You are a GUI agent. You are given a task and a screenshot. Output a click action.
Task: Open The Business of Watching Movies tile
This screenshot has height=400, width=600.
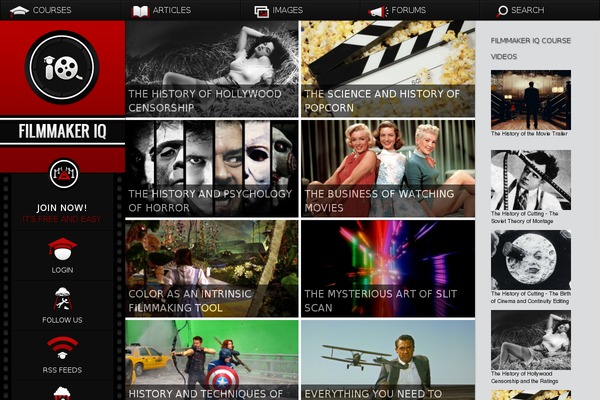pyautogui.click(x=388, y=169)
